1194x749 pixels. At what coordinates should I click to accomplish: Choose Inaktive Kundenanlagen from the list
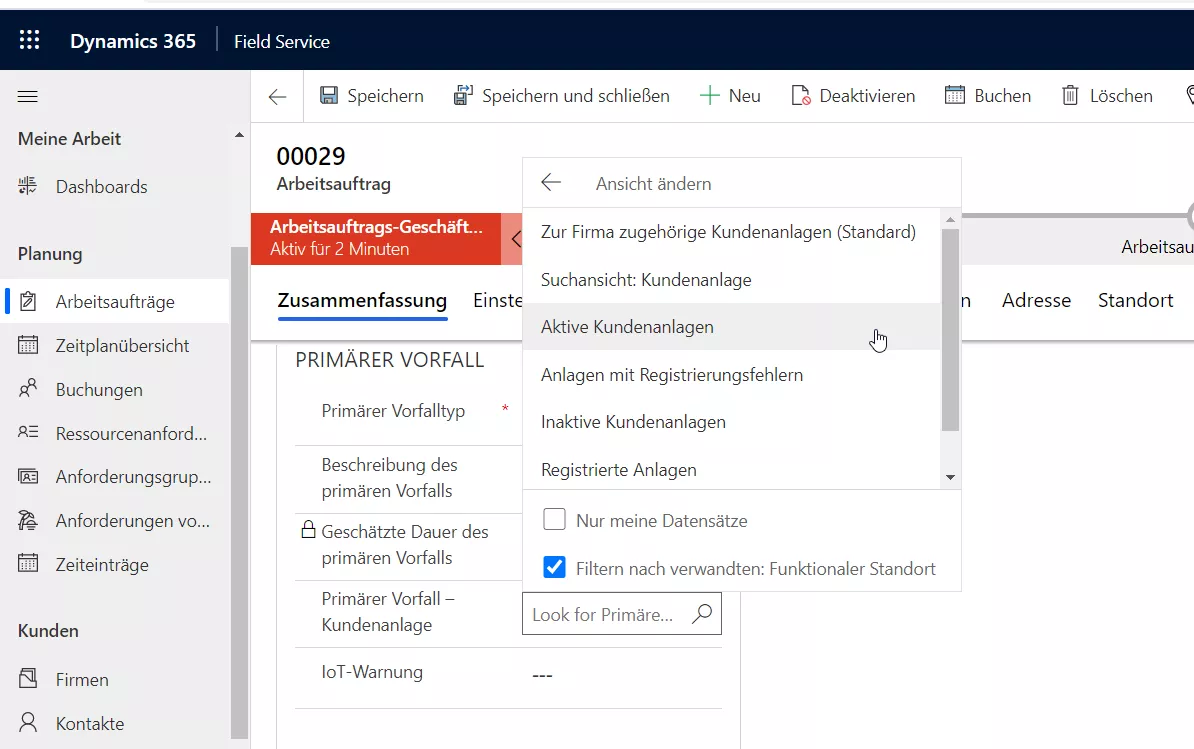[633, 422]
